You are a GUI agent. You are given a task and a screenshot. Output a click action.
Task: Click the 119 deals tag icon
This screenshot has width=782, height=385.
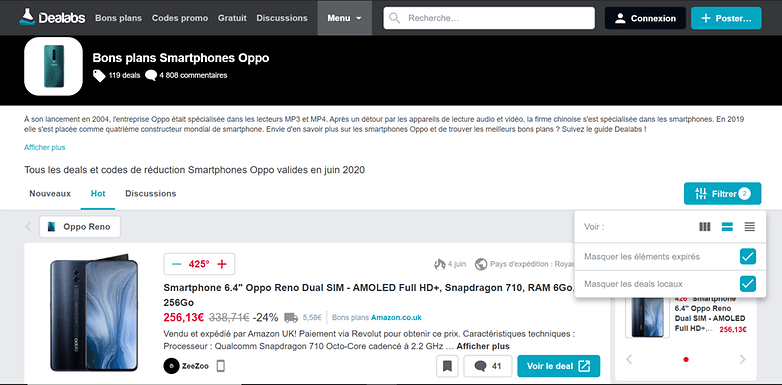(99, 75)
